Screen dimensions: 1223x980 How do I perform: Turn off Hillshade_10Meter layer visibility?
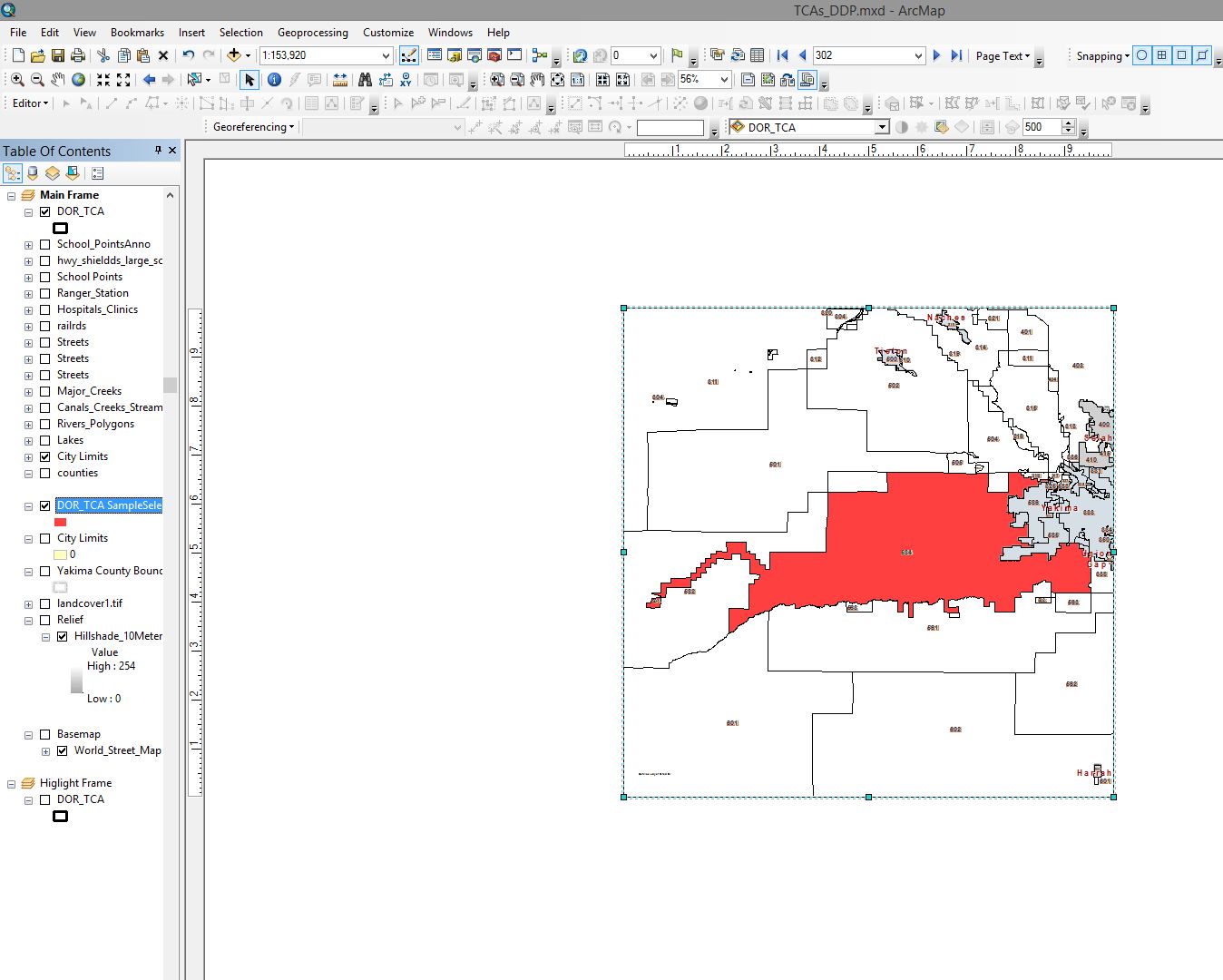tap(63, 636)
